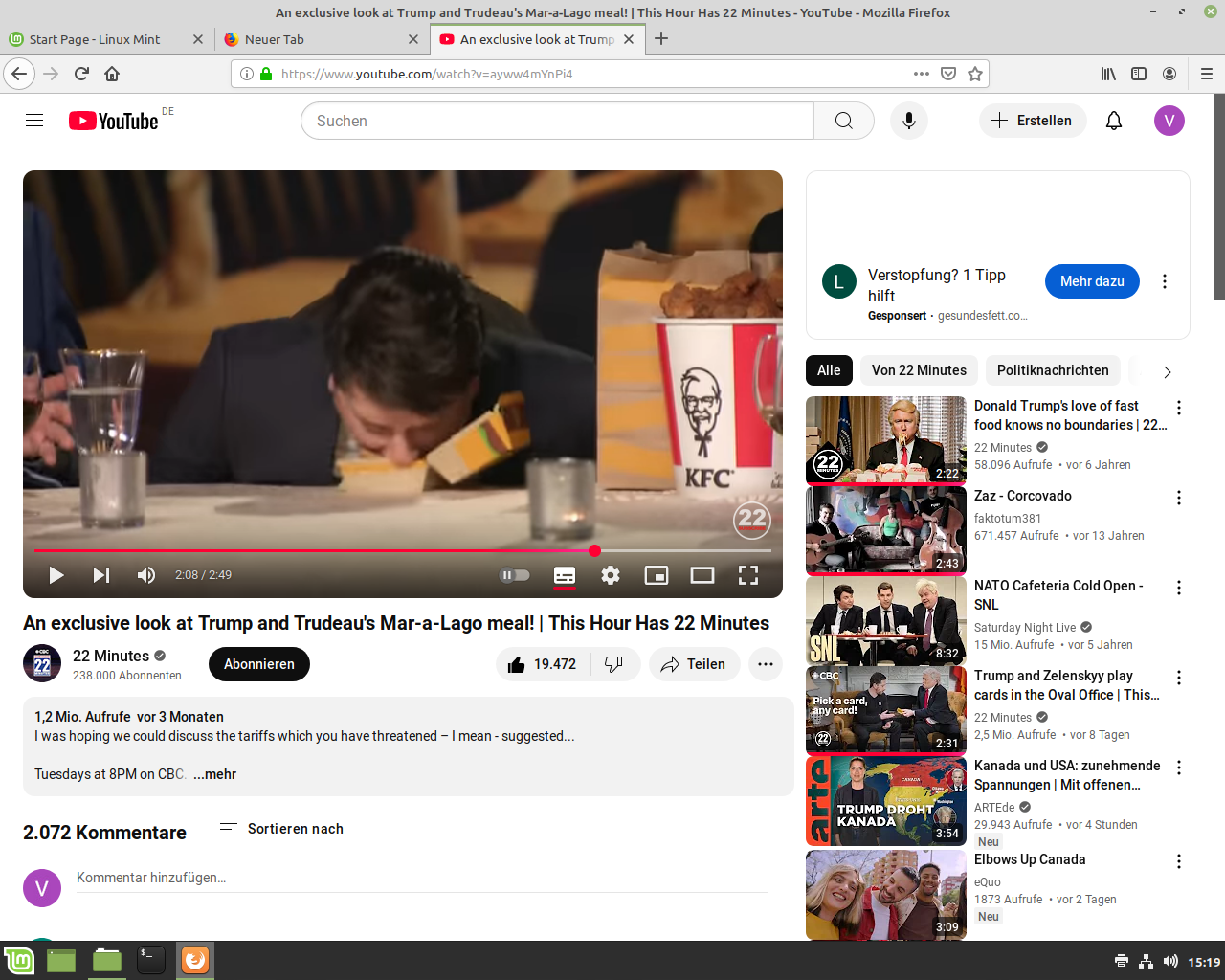Open the 22 Minutes channel name
The height and width of the screenshot is (980, 1225).
coord(111,656)
